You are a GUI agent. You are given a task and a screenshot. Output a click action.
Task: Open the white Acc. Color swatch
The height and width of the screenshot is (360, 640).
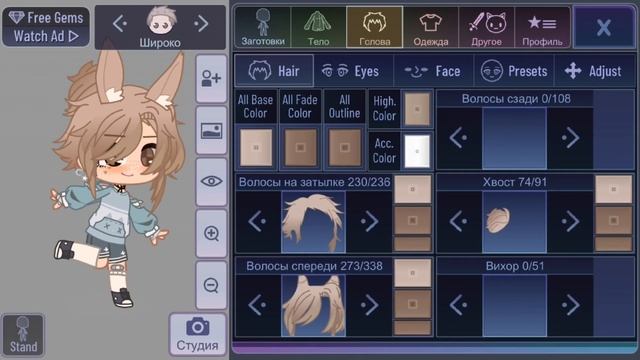coord(417,151)
